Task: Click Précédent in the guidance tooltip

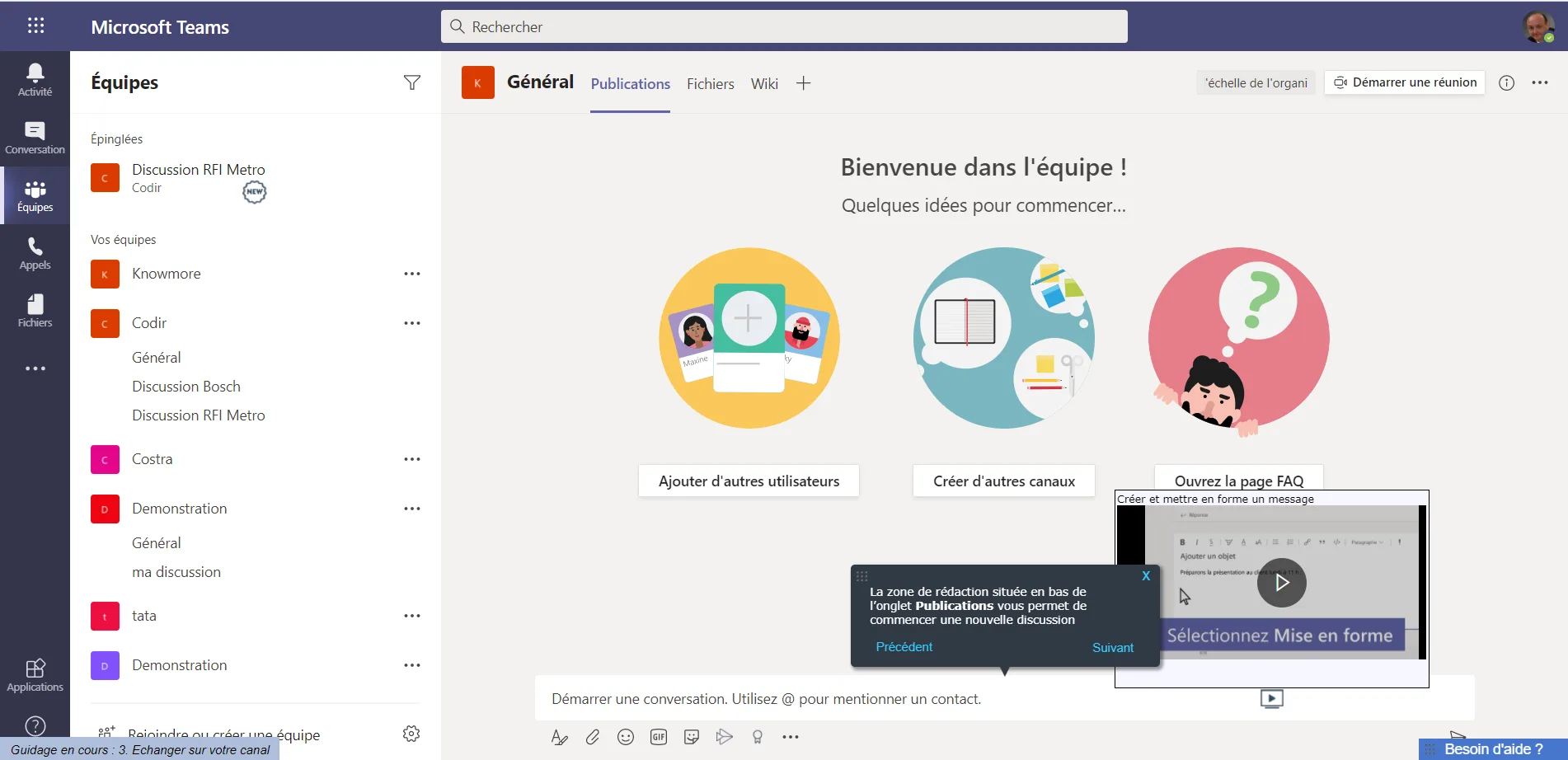Action: [x=904, y=647]
